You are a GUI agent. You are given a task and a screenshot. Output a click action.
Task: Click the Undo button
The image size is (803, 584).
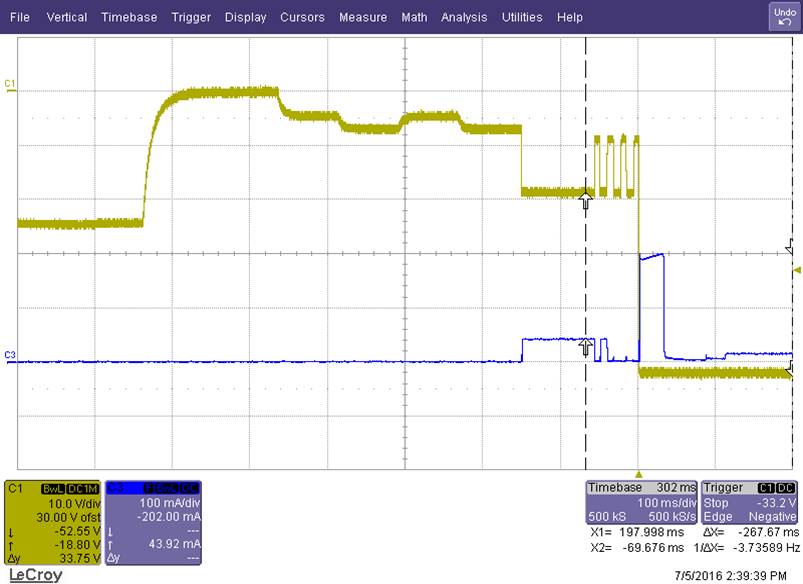tap(784, 17)
